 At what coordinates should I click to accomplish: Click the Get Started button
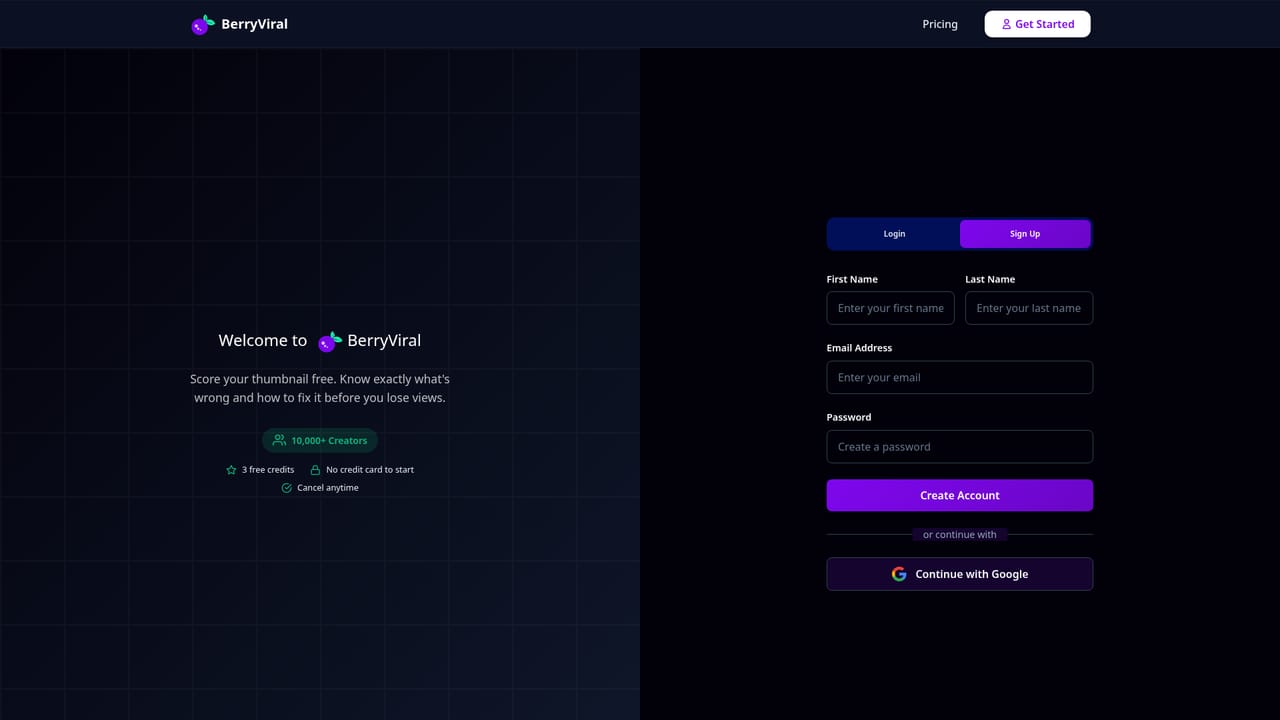[x=1037, y=24]
